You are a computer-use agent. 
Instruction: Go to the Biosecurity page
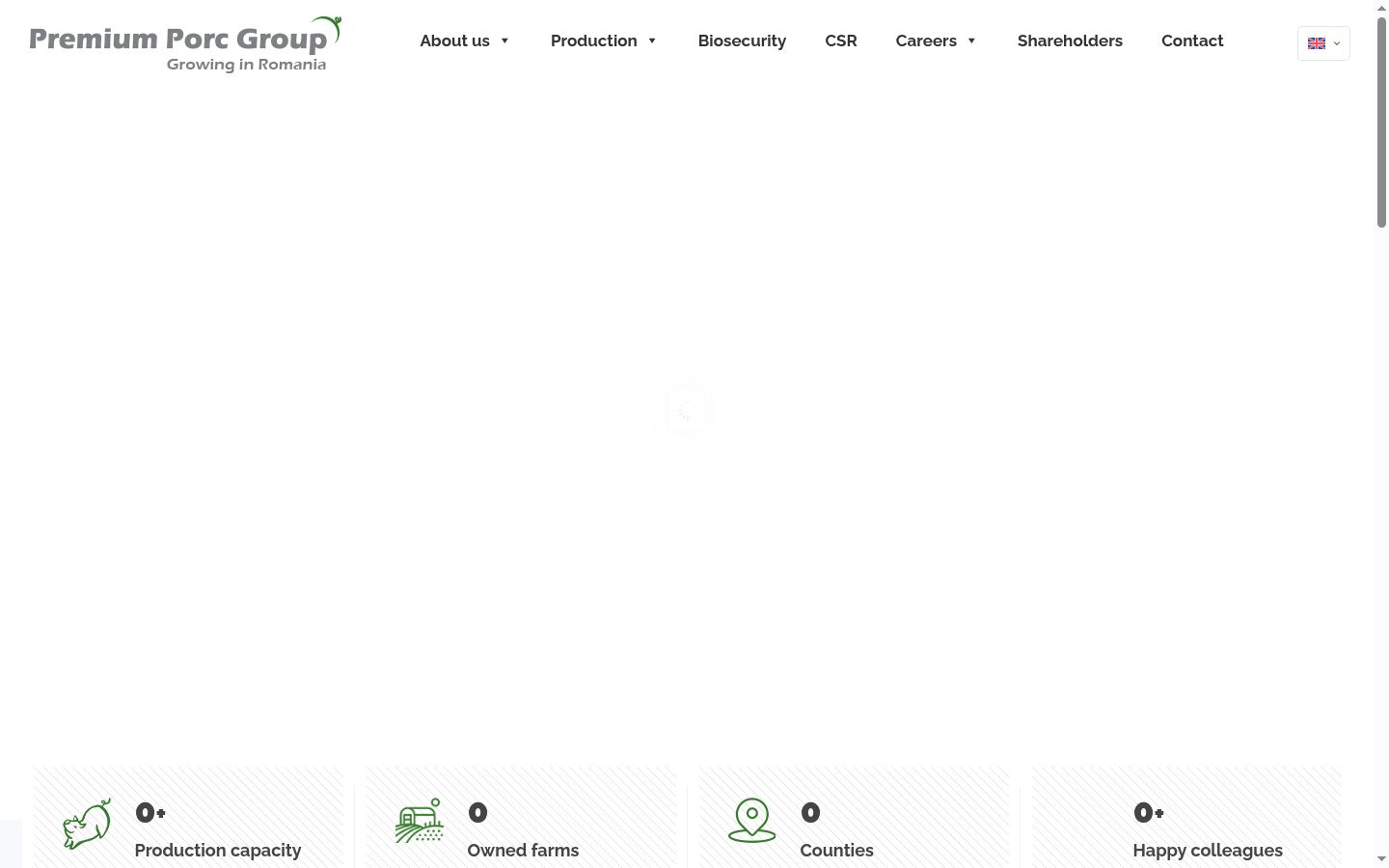coord(742,41)
